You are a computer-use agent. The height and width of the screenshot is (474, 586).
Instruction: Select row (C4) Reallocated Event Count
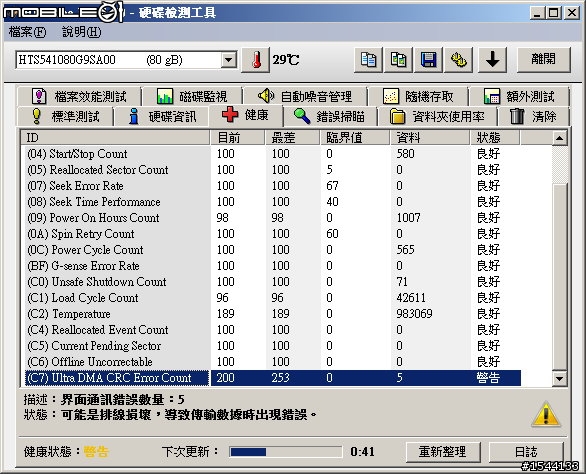click(x=273, y=330)
